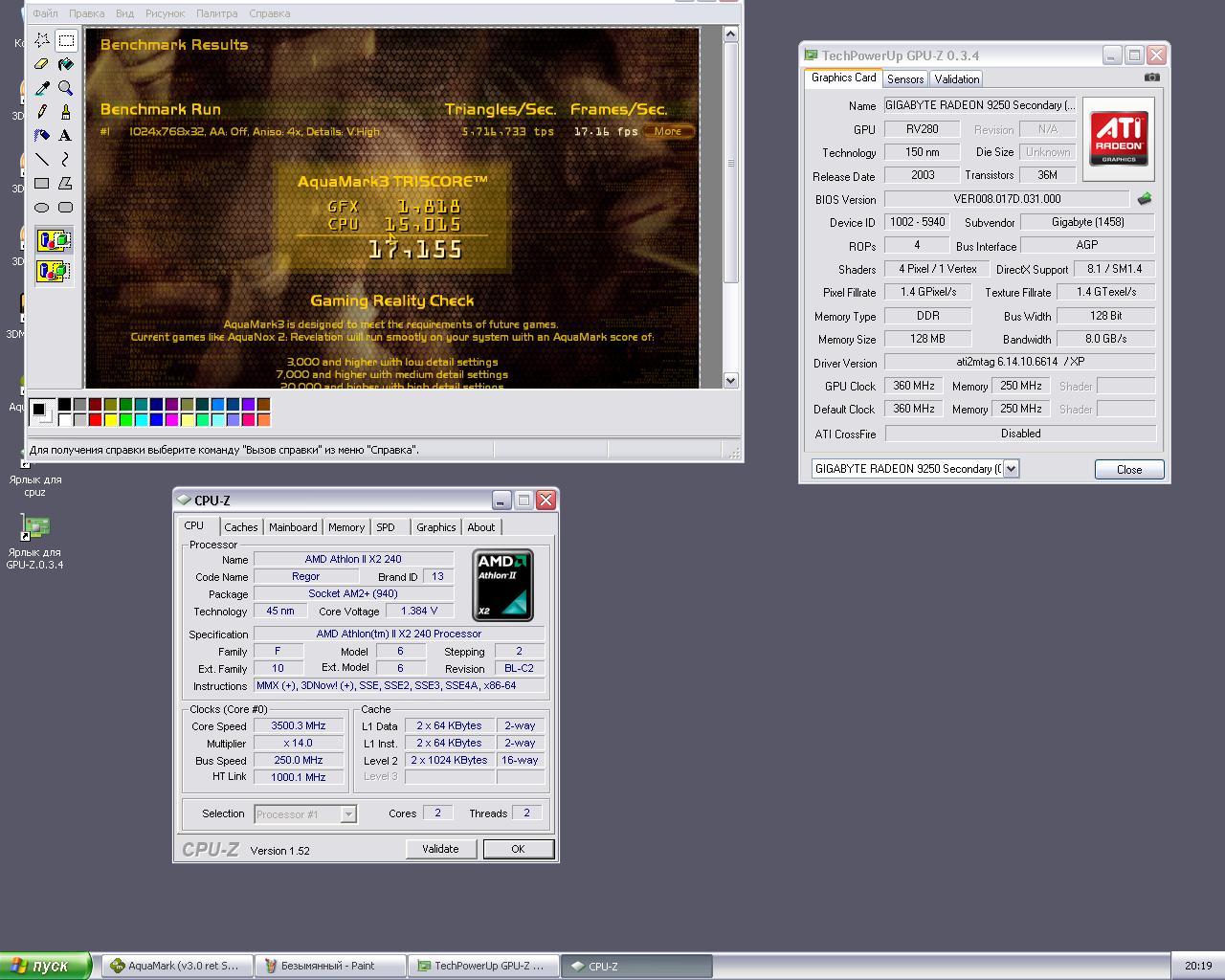1225x980 pixels.
Task: Click the ATI Radeon logo in GPU-Z
Action: click(1119, 139)
